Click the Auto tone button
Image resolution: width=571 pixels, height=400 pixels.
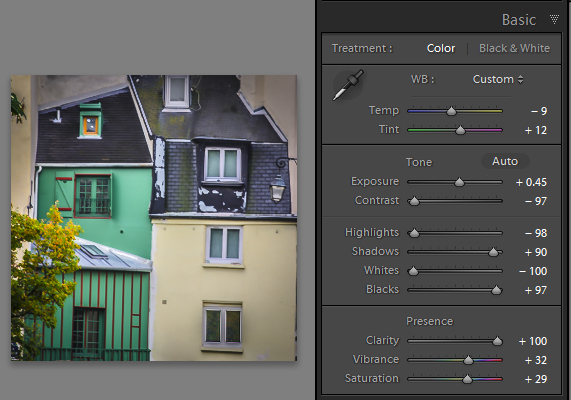tap(505, 161)
